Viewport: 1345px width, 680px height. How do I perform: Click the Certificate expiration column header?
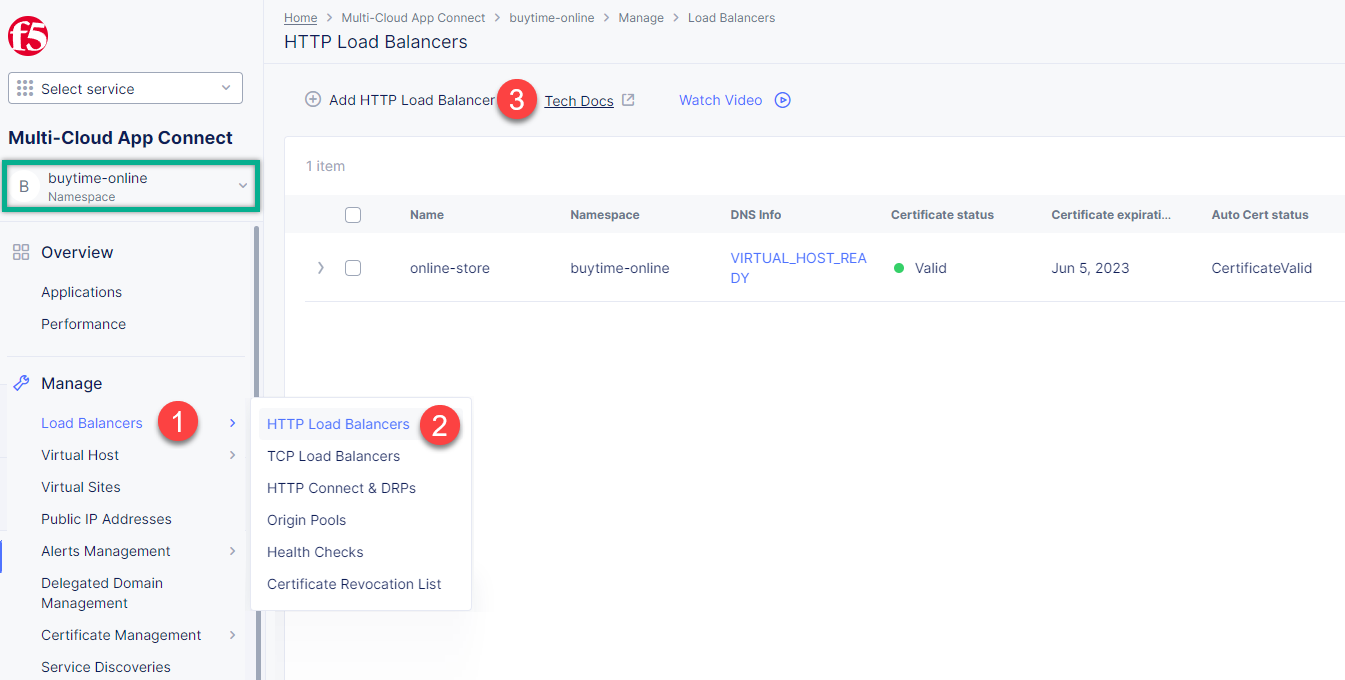(x=1111, y=215)
